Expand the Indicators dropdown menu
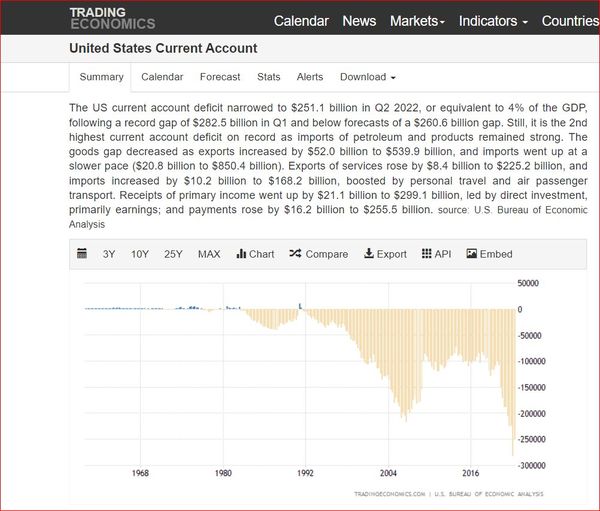600x511 pixels. pyautogui.click(x=493, y=21)
